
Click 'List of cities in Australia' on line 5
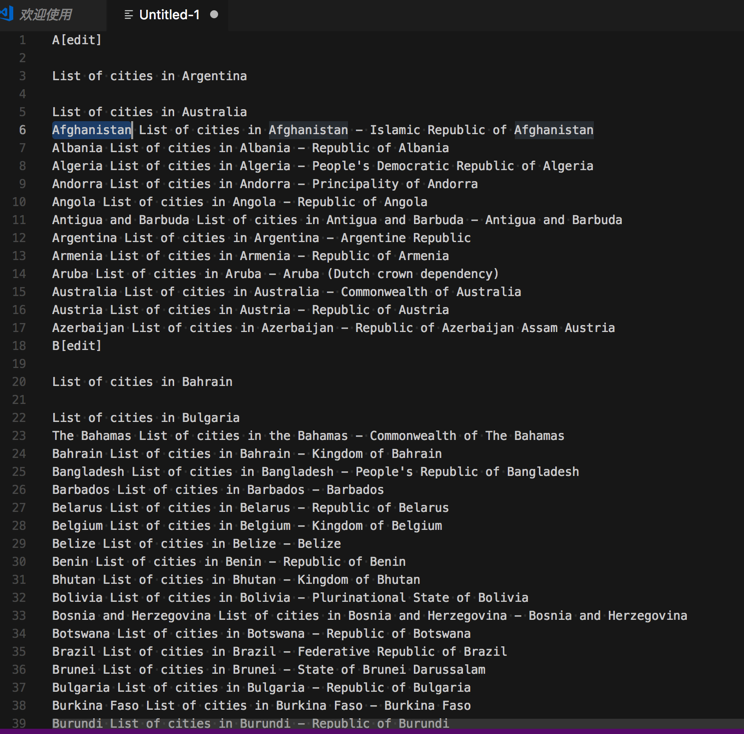149,112
